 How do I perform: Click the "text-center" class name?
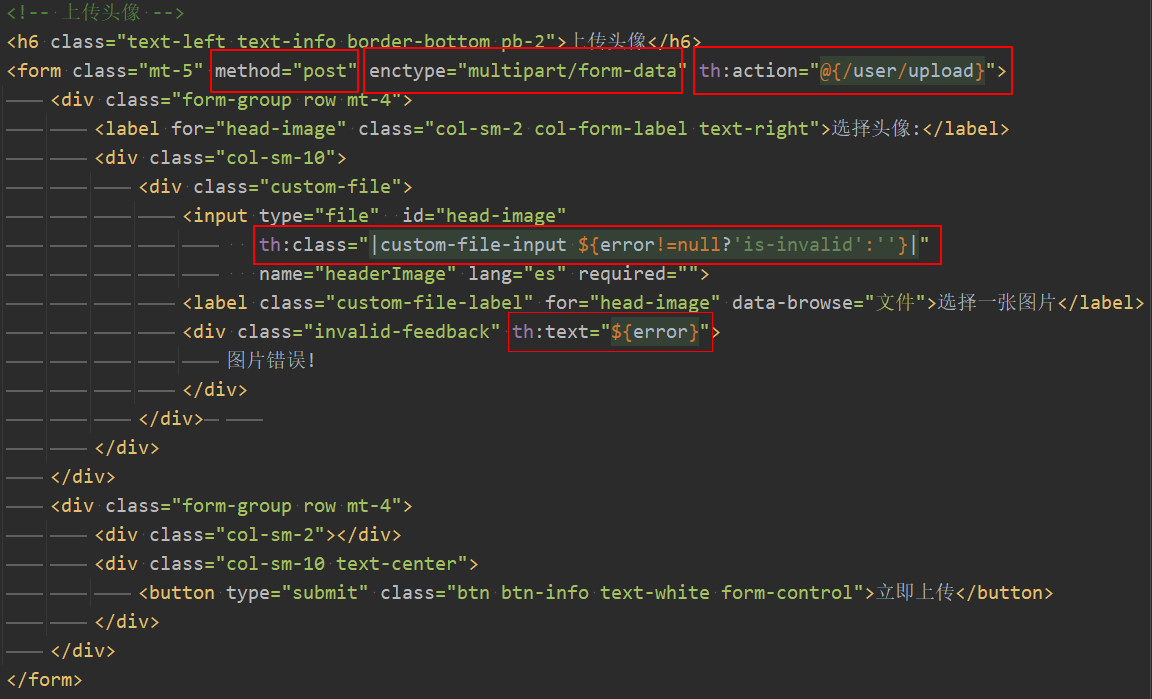(397, 564)
